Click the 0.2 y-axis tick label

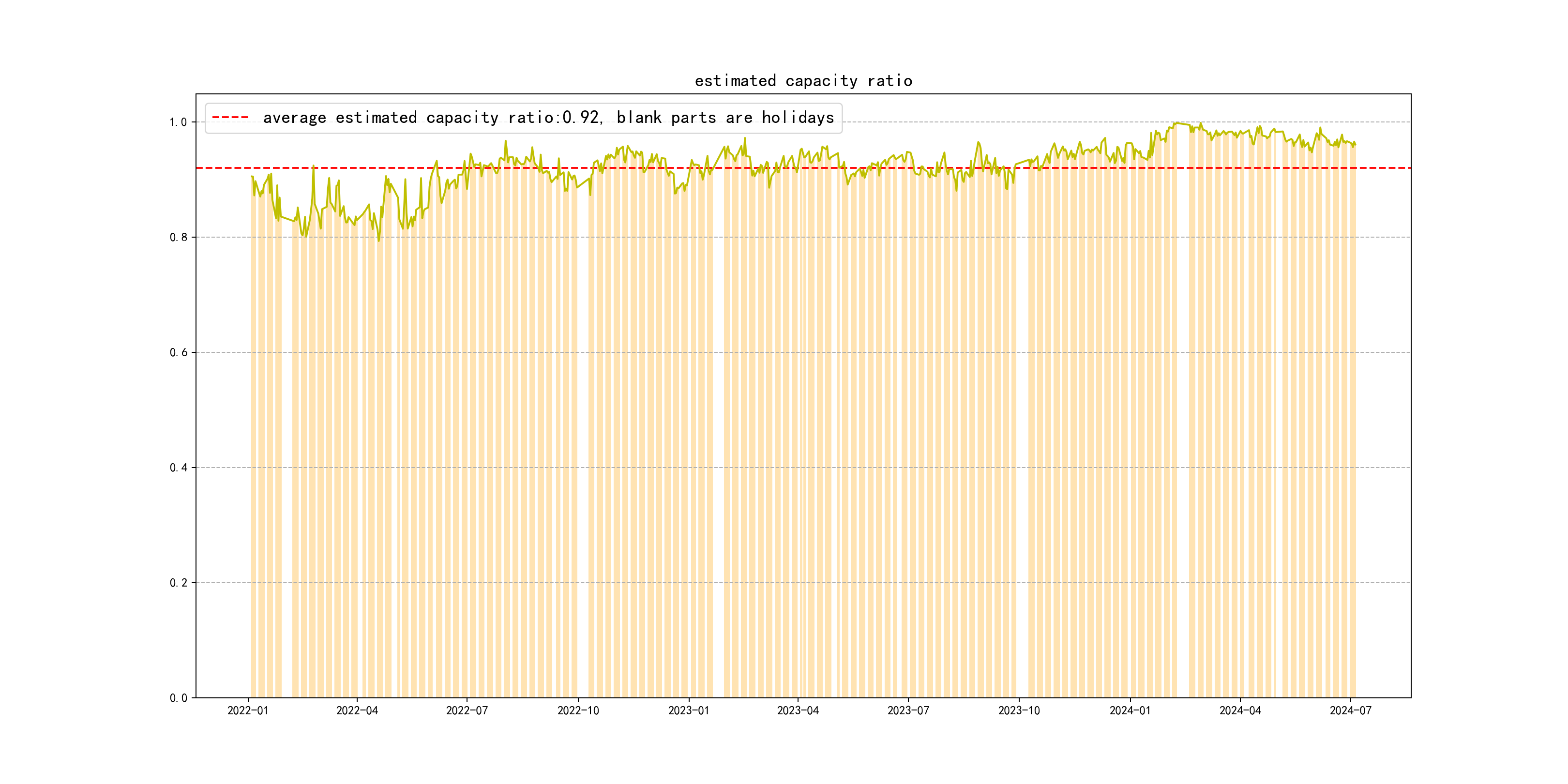point(179,583)
